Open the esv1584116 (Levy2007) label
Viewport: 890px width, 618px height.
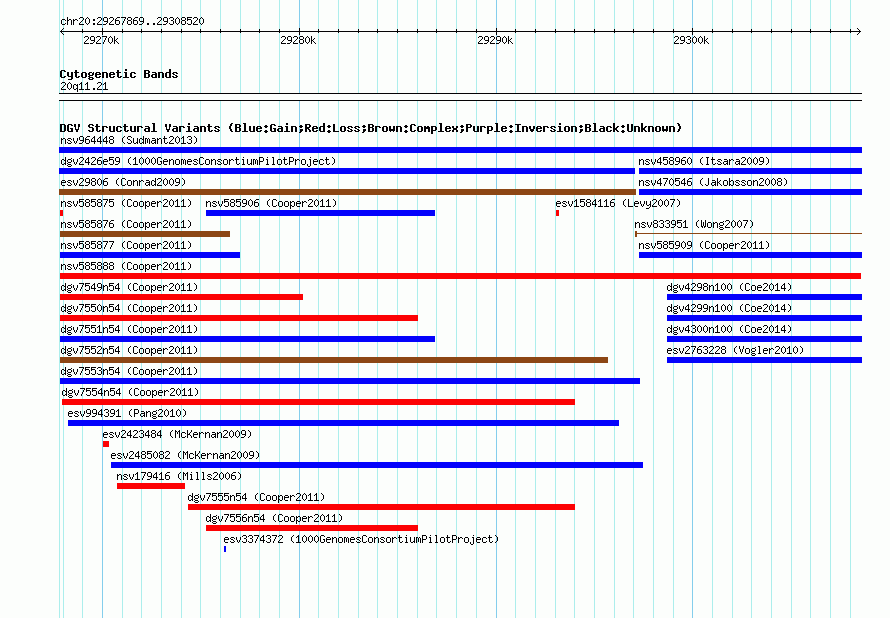pyautogui.click(x=618, y=203)
